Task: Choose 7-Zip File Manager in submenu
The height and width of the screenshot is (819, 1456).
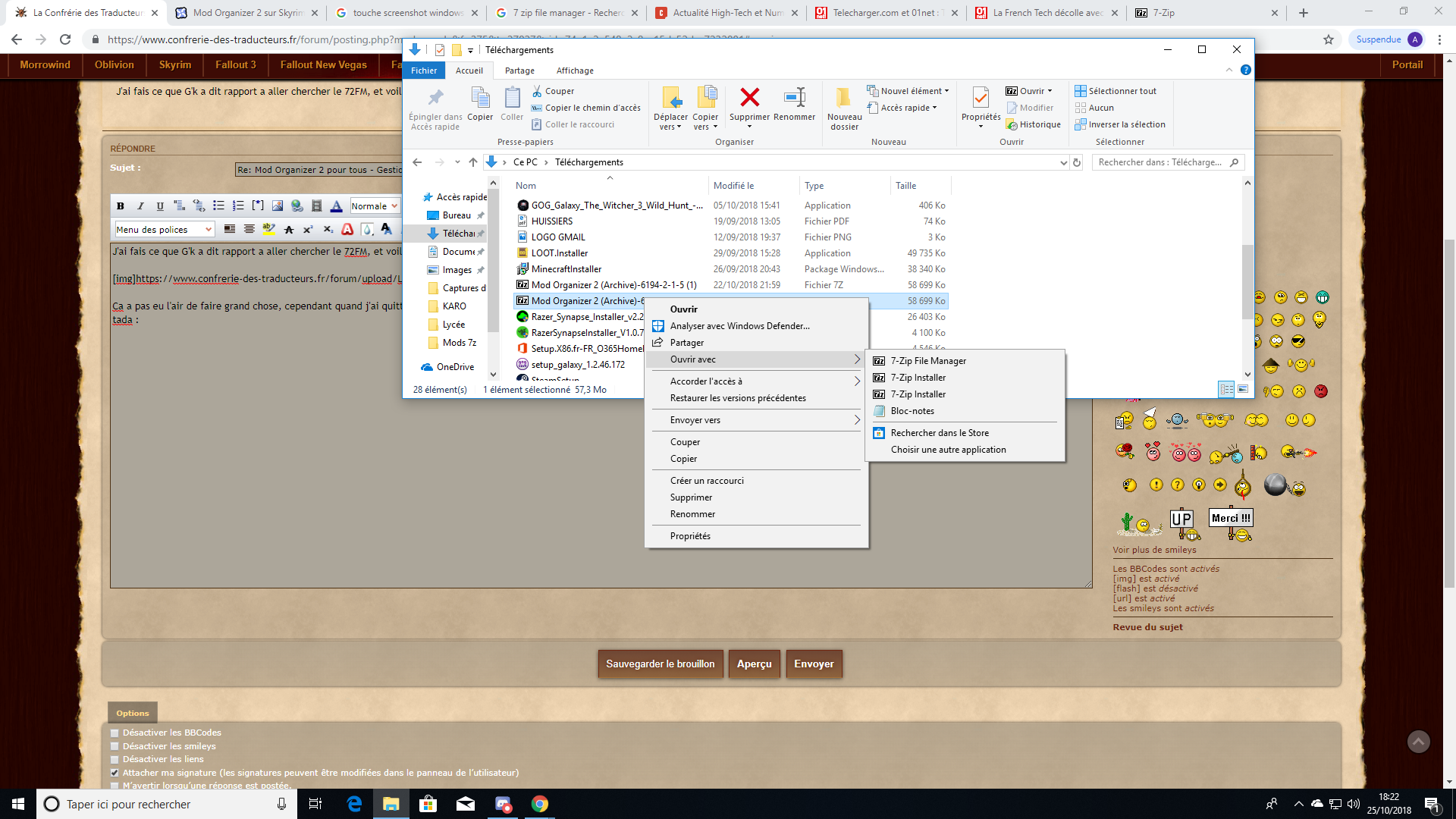Action: pyautogui.click(x=928, y=361)
